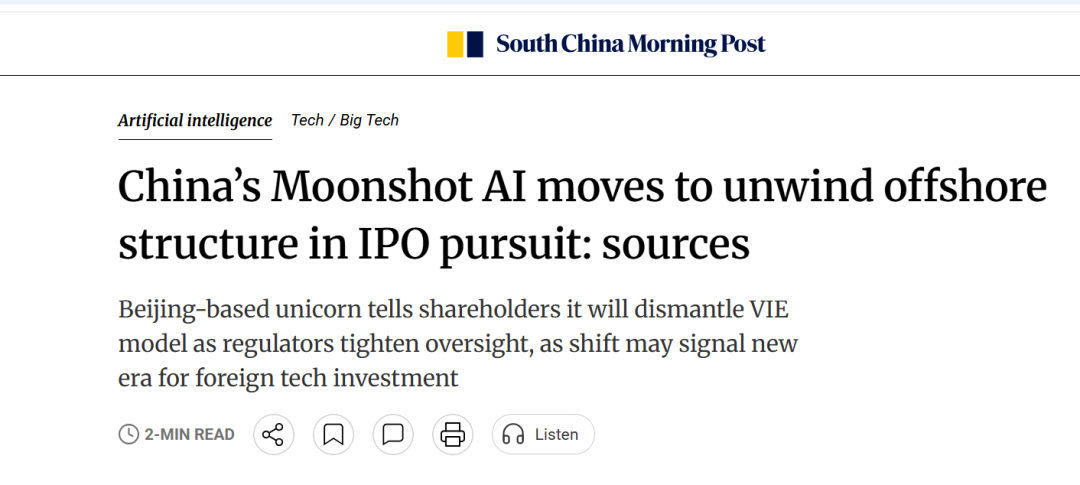Screen dimensions: 1080x485
Task: Go to South China Morning Post homepage text
Action: point(630,44)
